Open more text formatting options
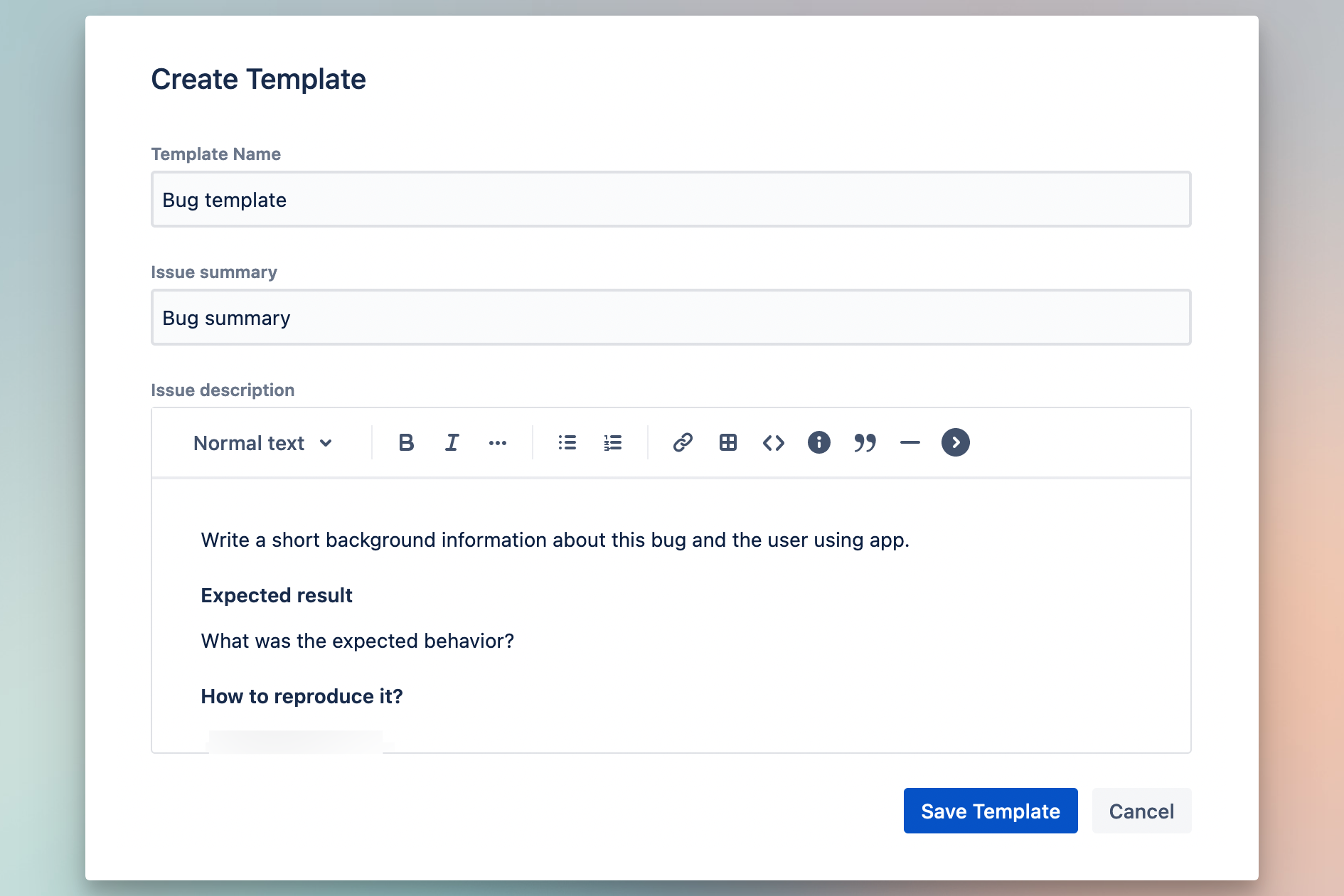The height and width of the screenshot is (896, 1344). coord(498,442)
